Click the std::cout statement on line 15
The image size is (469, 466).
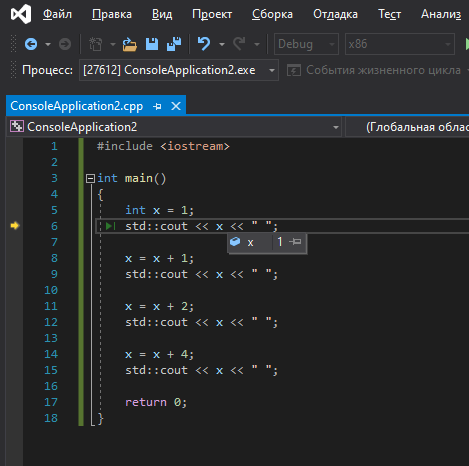201,370
